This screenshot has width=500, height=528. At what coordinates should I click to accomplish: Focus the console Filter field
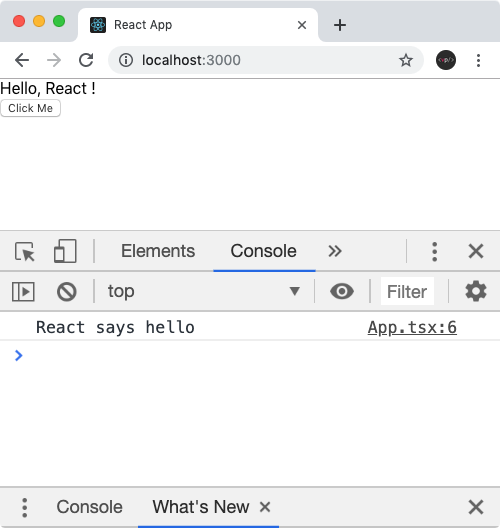click(407, 291)
